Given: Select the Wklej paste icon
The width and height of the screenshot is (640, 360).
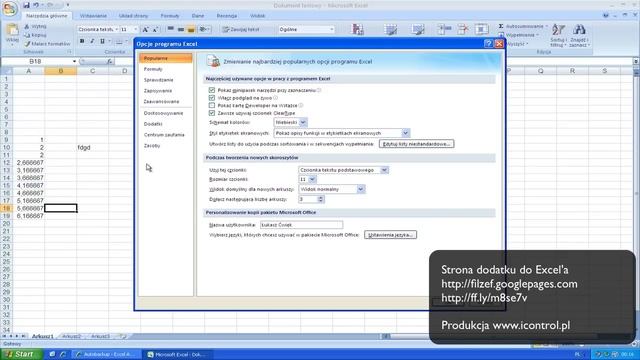Looking at the screenshot, I should [x=12, y=30].
